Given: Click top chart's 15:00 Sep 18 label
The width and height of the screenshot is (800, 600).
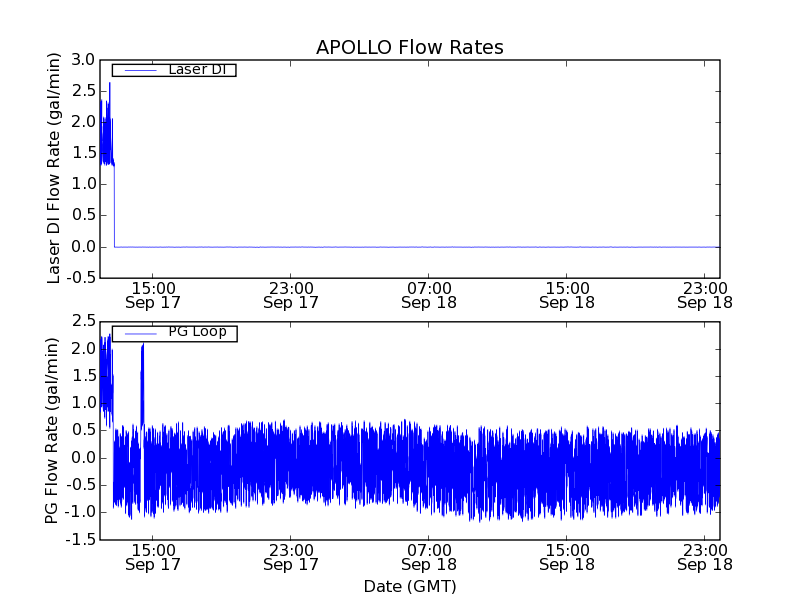Looking at the screenshot, I should pos(567,295).
